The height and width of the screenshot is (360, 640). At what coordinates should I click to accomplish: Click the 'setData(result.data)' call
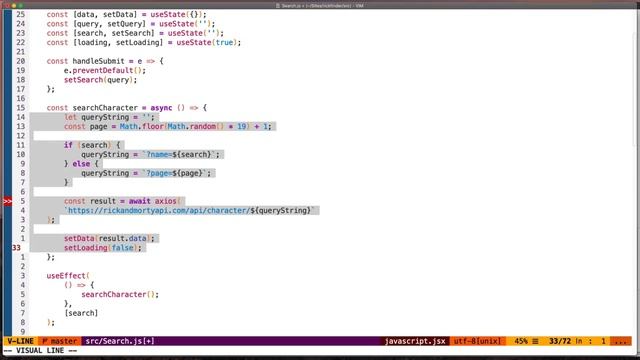tap(109, 238)
